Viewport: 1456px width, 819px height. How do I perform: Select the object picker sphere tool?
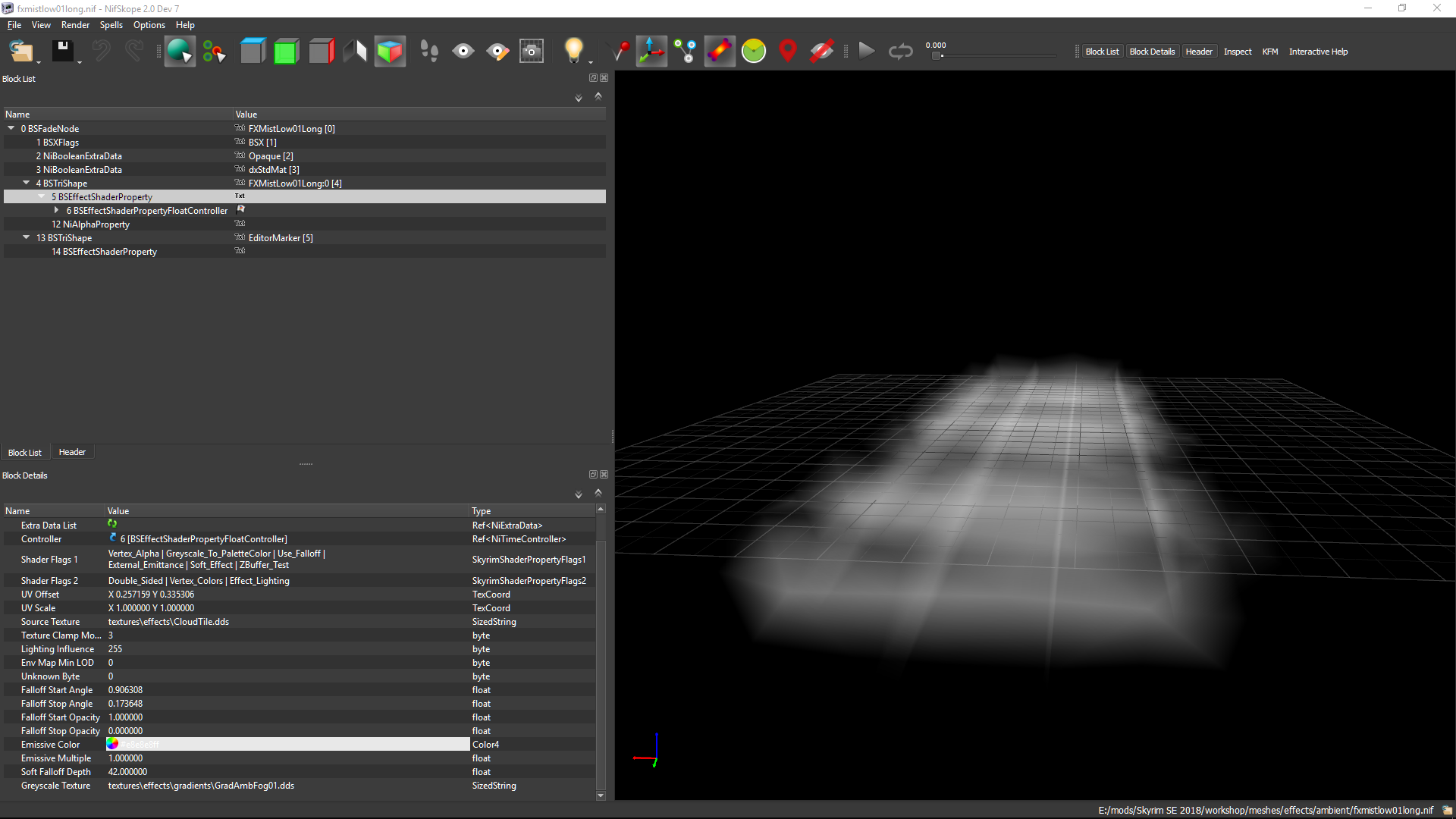pos(180,52)
